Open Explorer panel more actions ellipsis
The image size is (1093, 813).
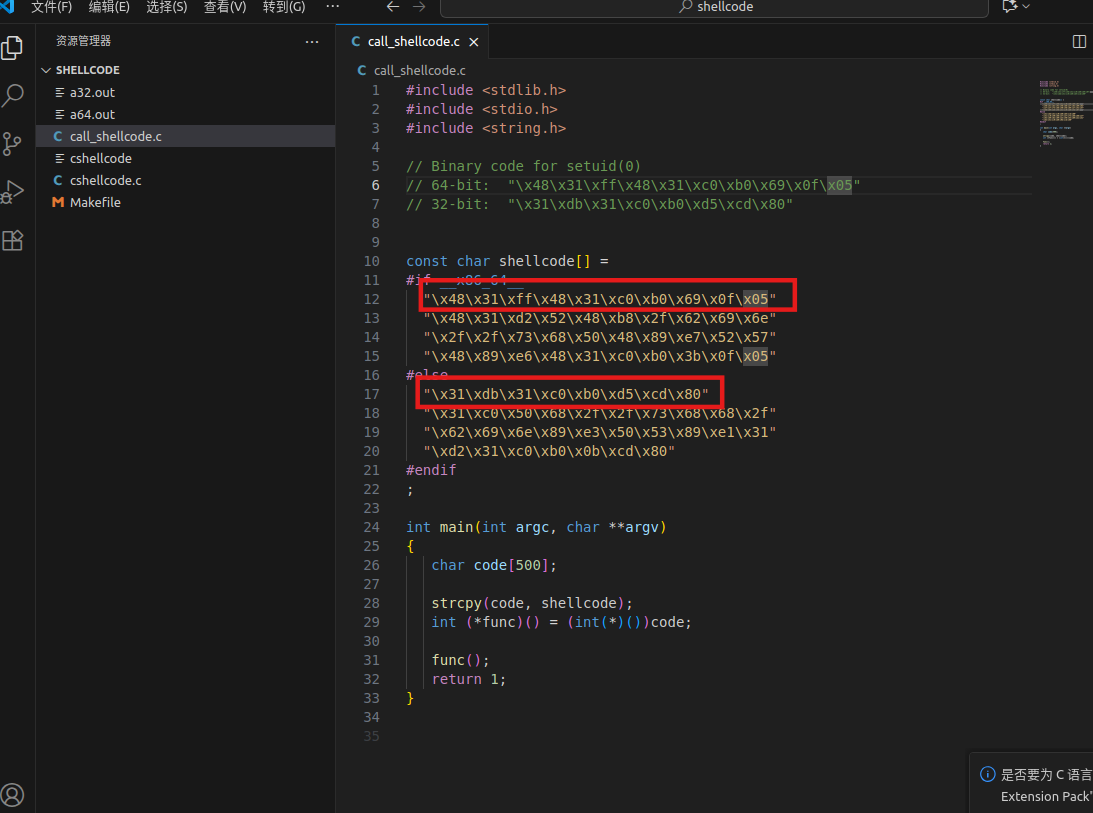click(x=312, y=41)
